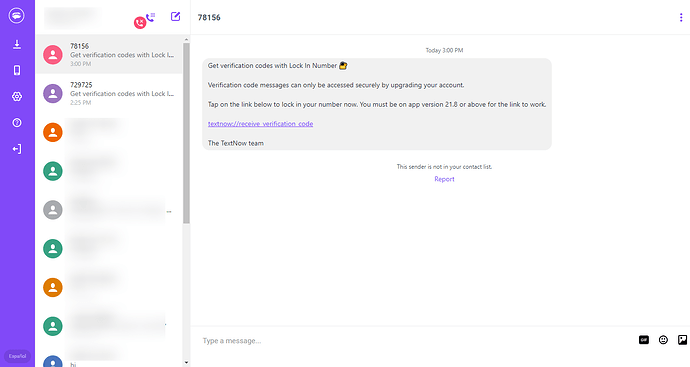Screen dimensions: 690x367
Task: Compose a new message with pencil icon
Action: click(176, 17)
